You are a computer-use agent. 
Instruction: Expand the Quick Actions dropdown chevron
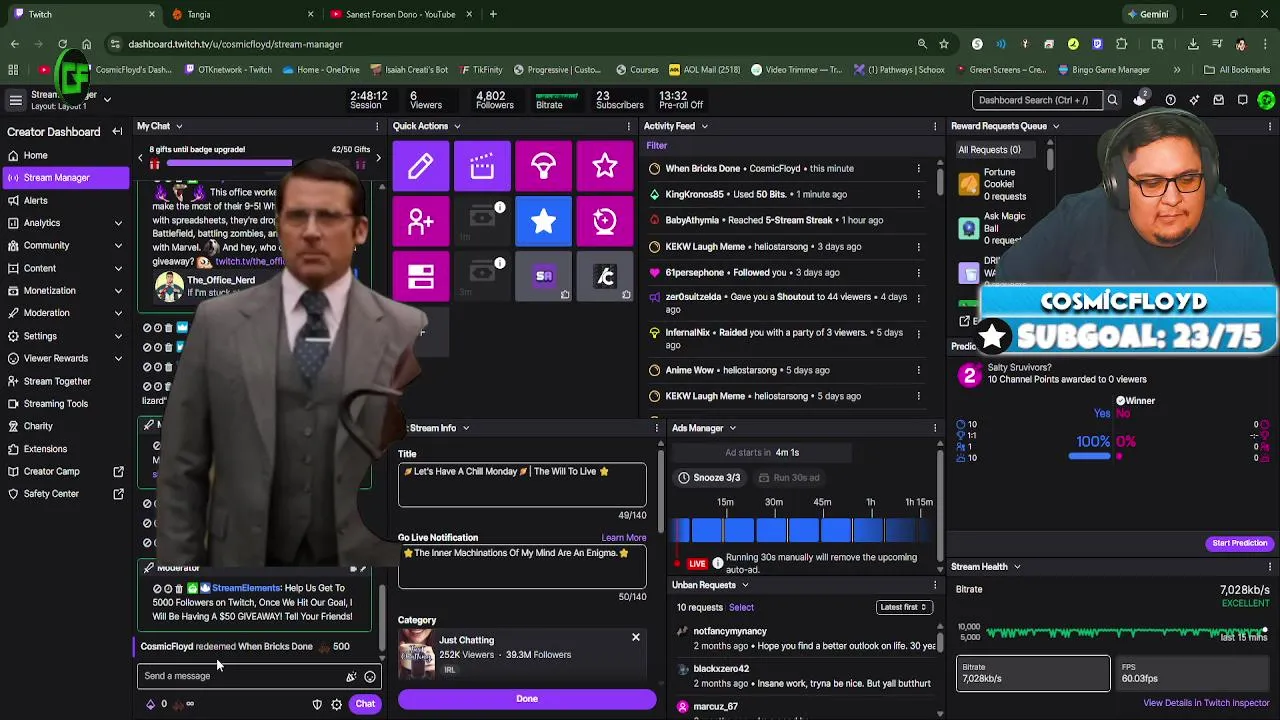click(457, 126)
